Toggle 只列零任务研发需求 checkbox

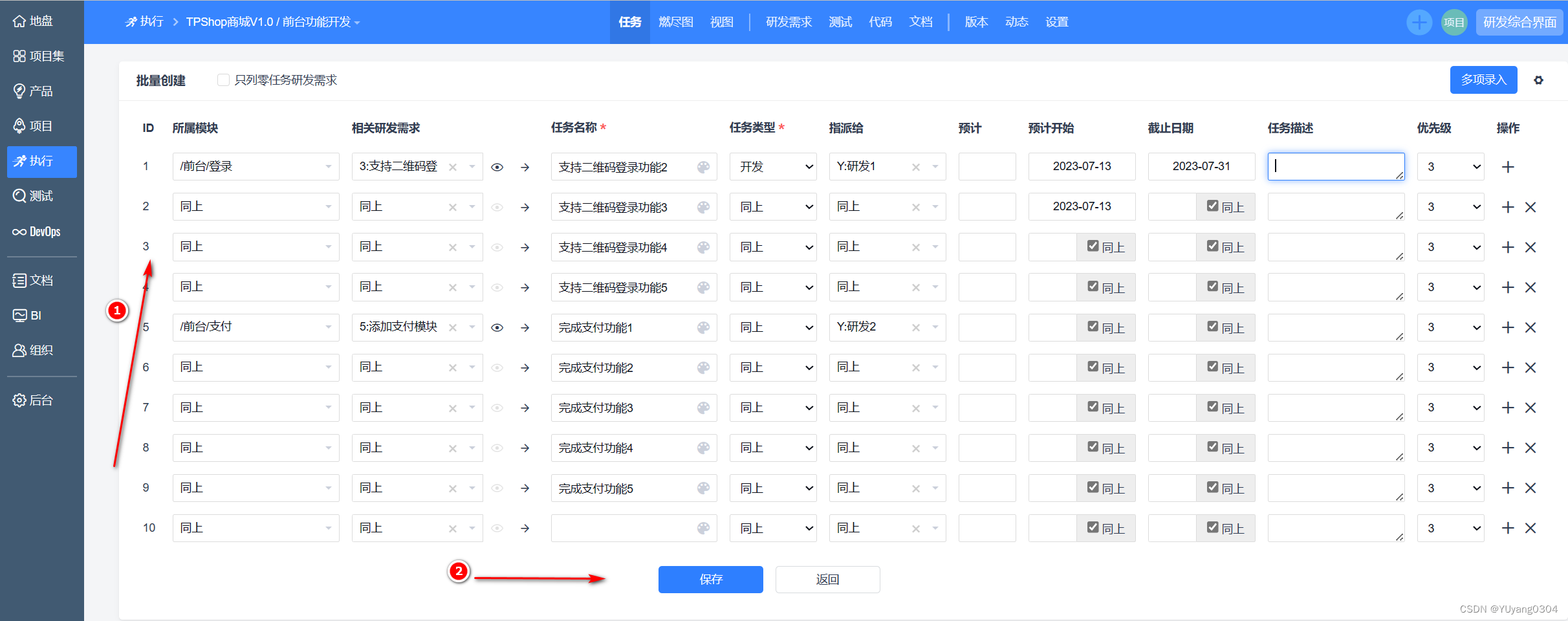224,80
